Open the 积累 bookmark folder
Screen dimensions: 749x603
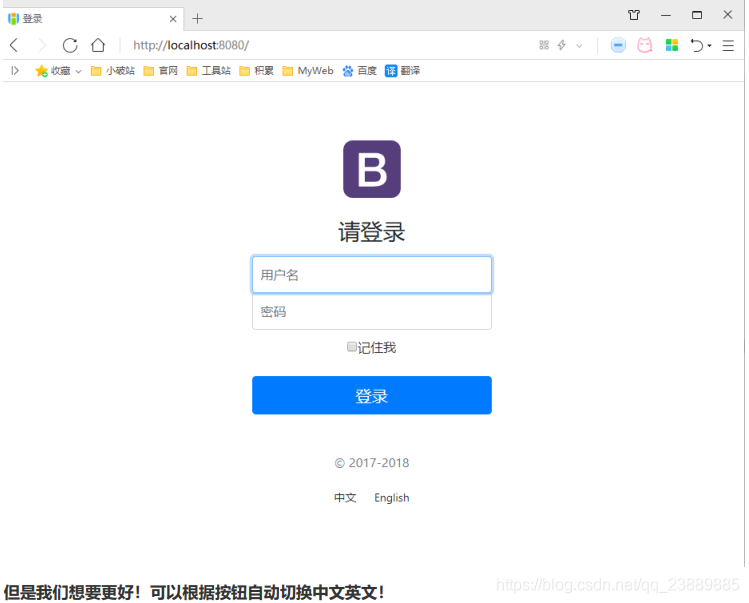click(x=257, y=71)
